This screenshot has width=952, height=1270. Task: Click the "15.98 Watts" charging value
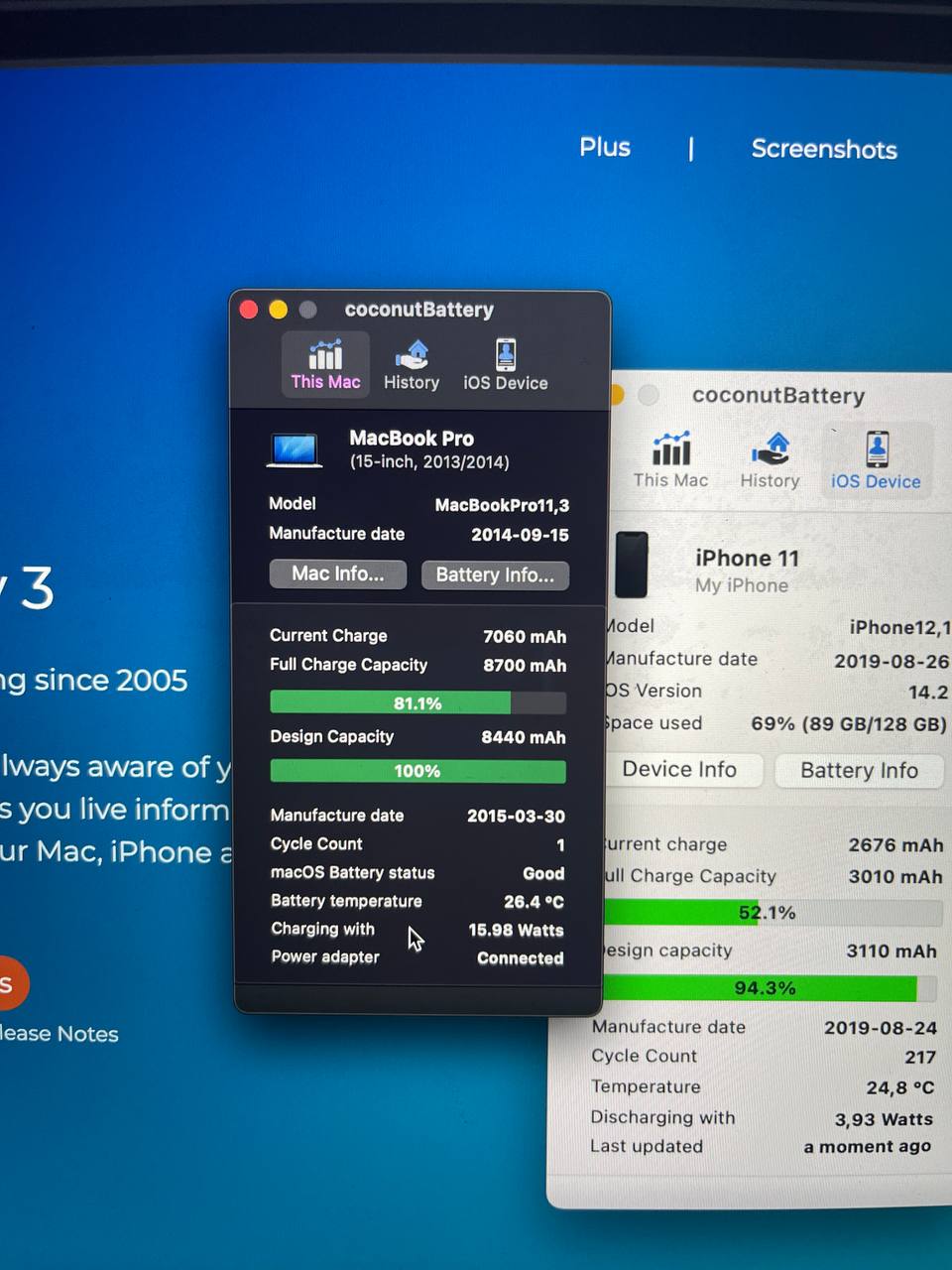(x=516, y=930)
